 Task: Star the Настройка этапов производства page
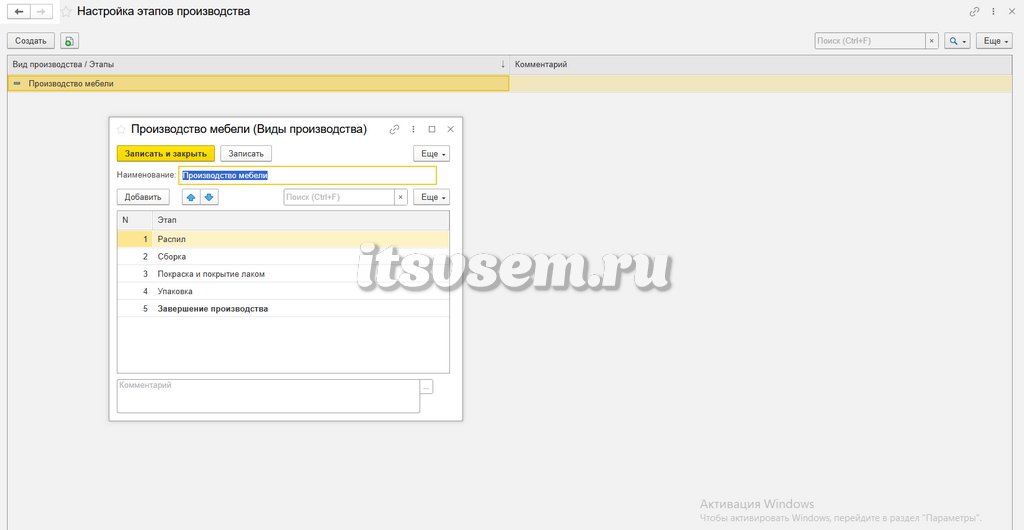[65, 12]
